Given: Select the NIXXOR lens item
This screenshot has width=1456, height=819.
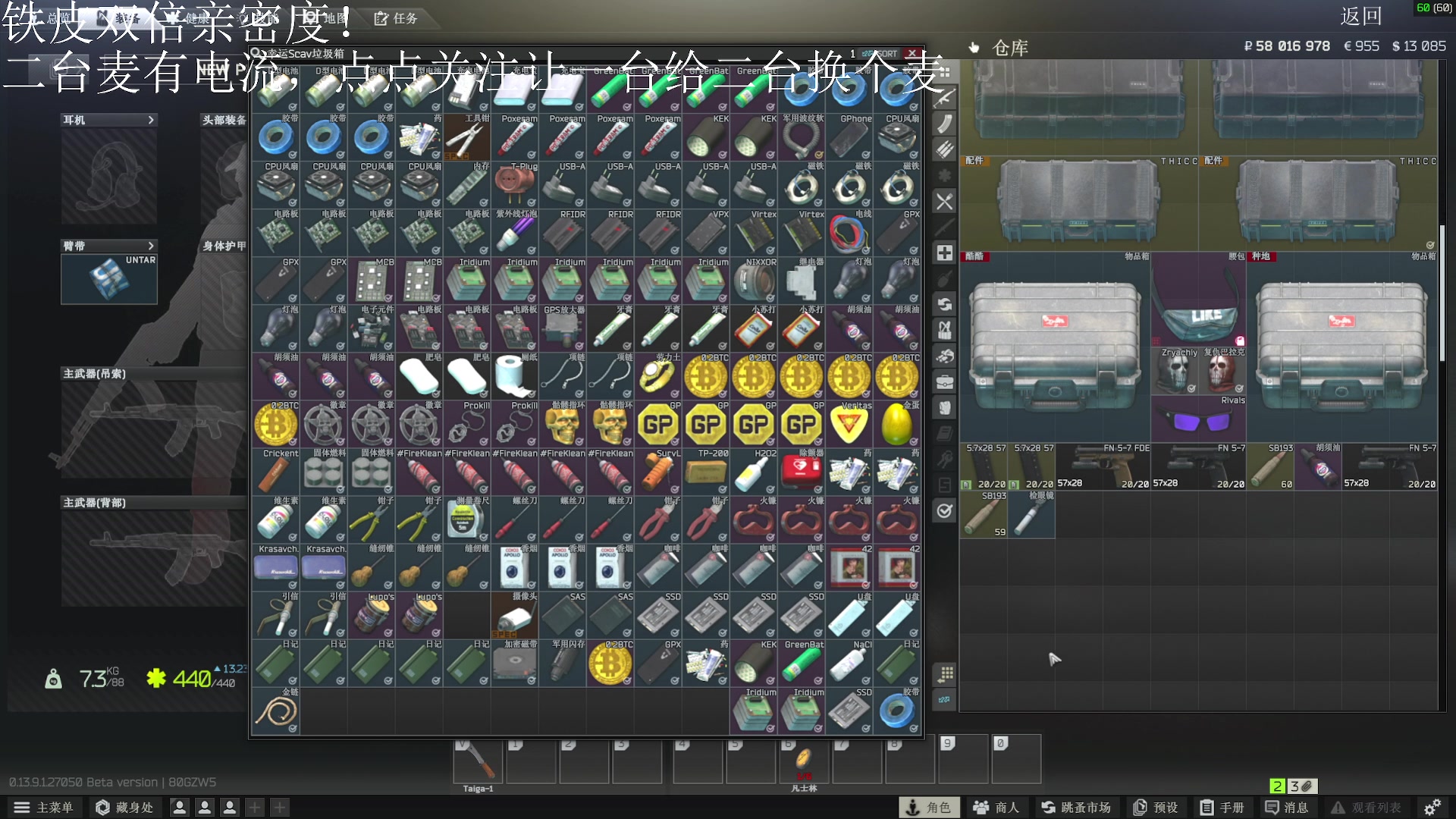Looking at the screenshot, I should (754, 281).
